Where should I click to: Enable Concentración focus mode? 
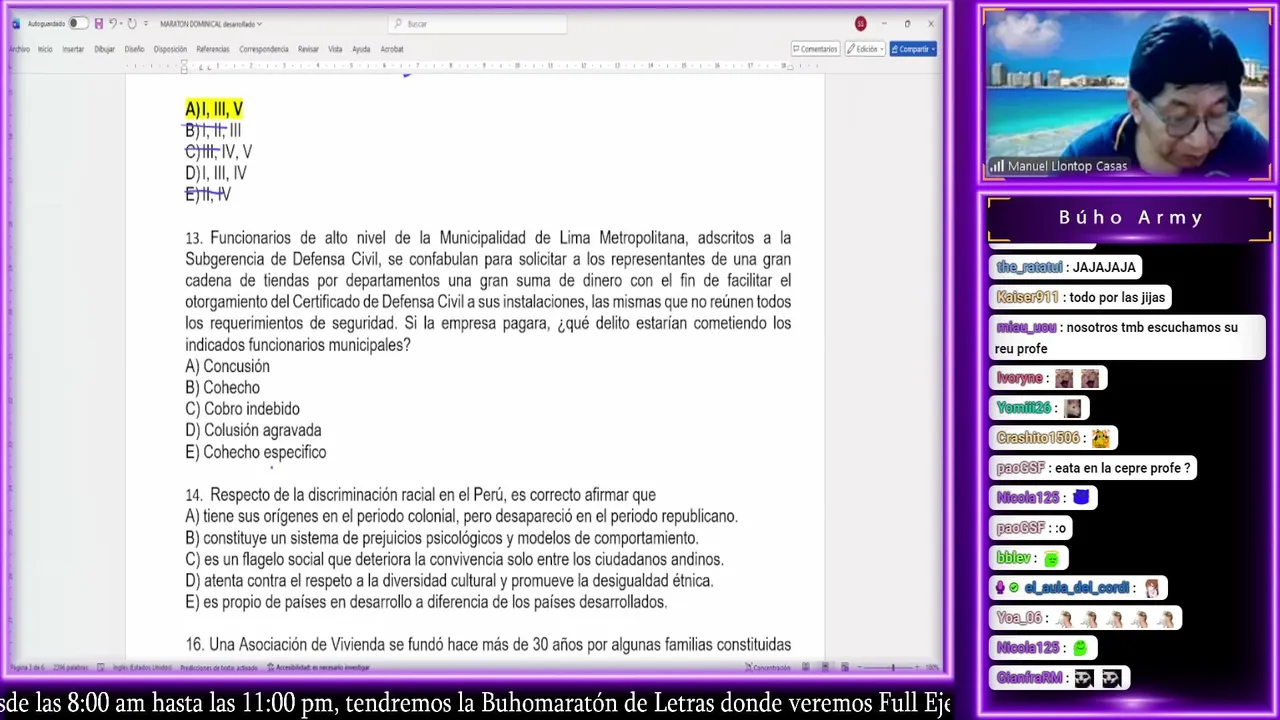tap(770, 667)
